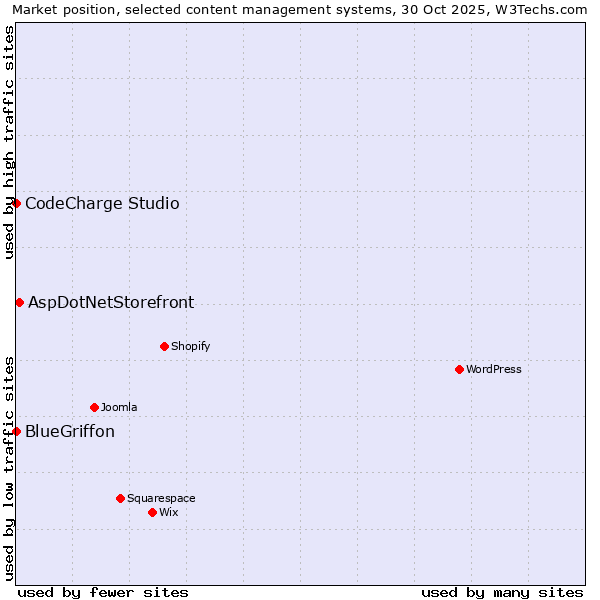Click the WordPress text label

(494, 370)
